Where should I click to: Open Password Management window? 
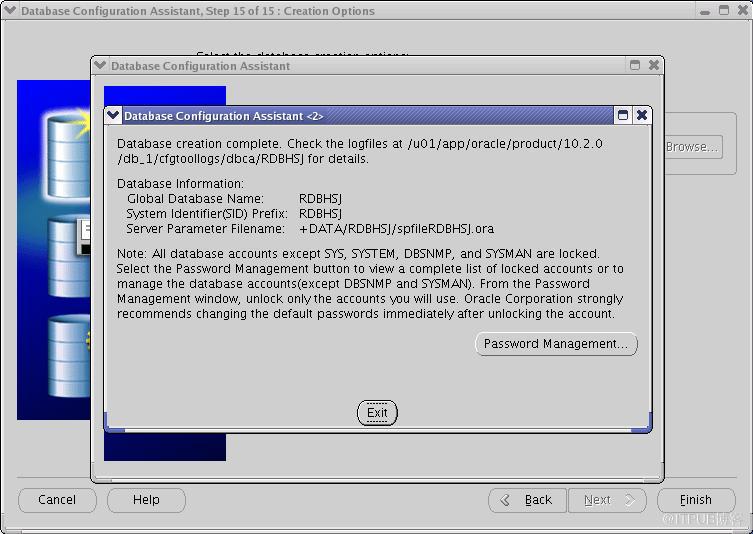(556, 344)
